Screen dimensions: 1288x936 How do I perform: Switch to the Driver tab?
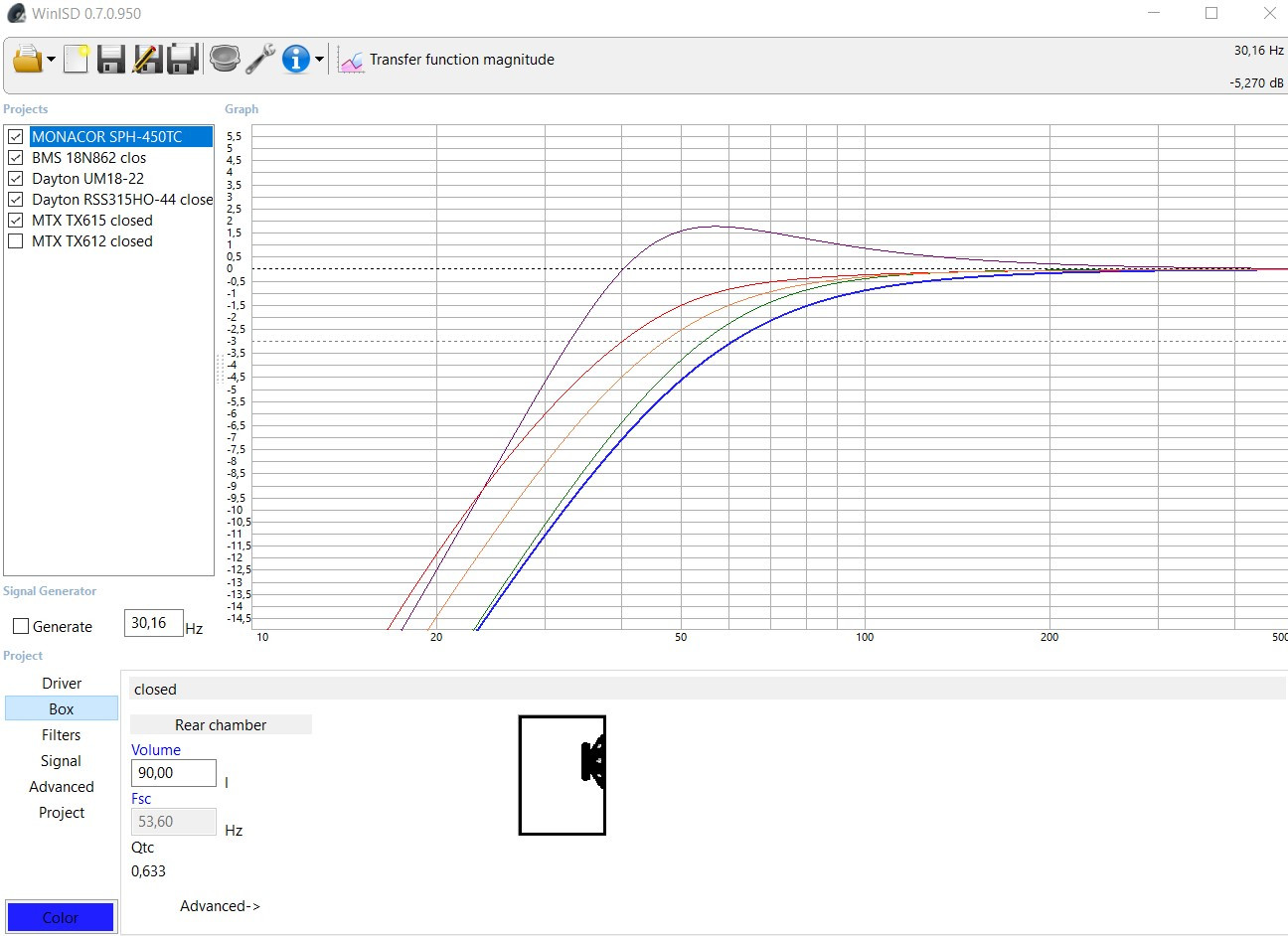point(62,684)
